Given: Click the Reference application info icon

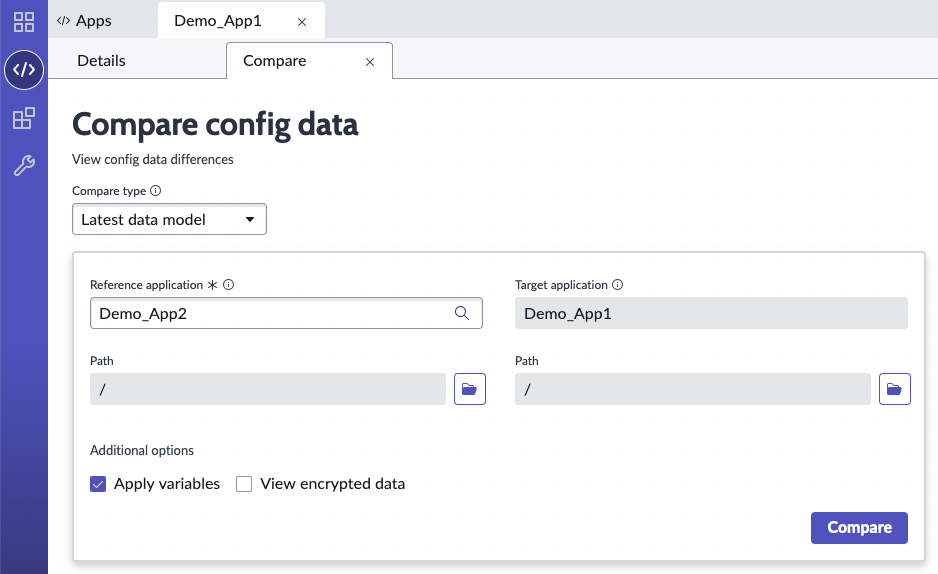Looking at the screenshot, I should [x=229, y=285].
